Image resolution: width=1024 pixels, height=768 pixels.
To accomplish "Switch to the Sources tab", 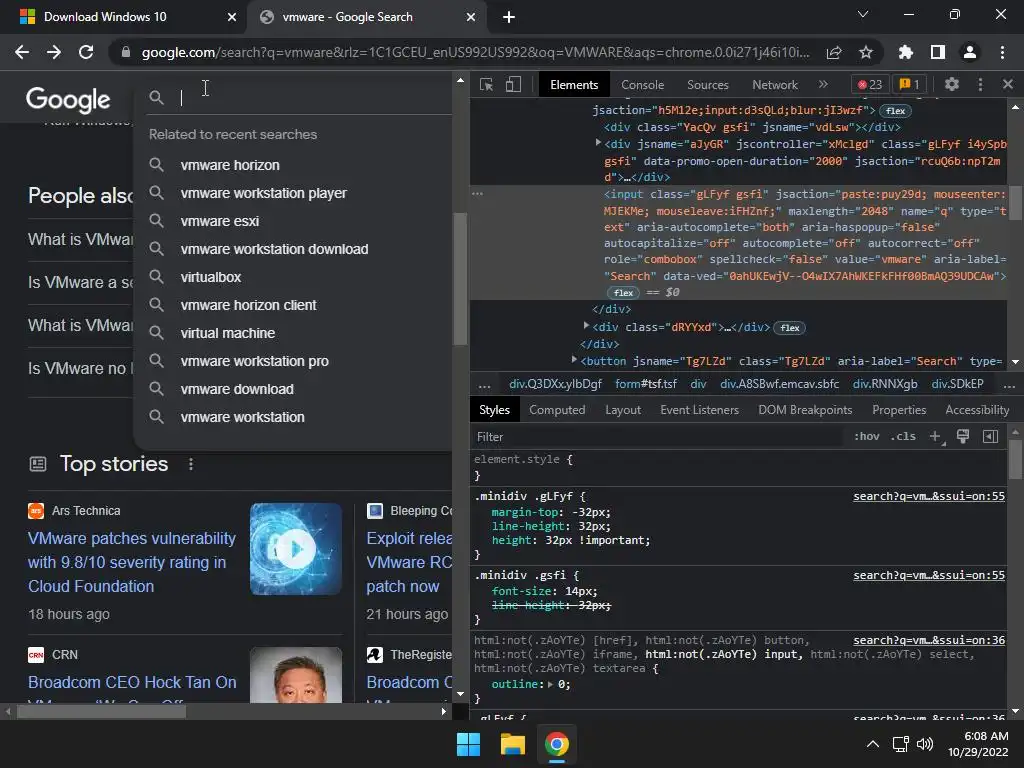I will click(707, 85).
